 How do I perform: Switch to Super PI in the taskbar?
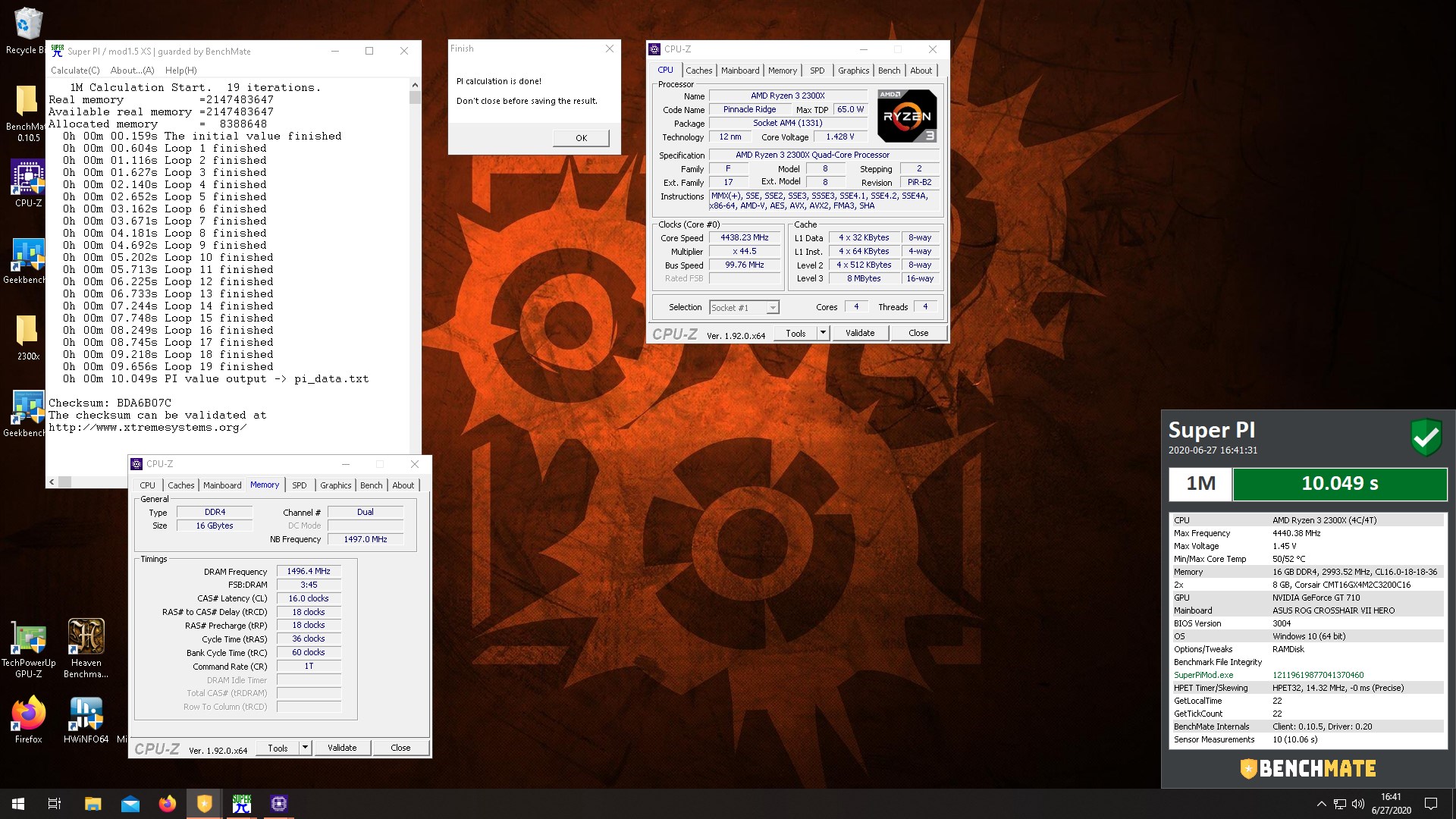(x=241, y=804)
